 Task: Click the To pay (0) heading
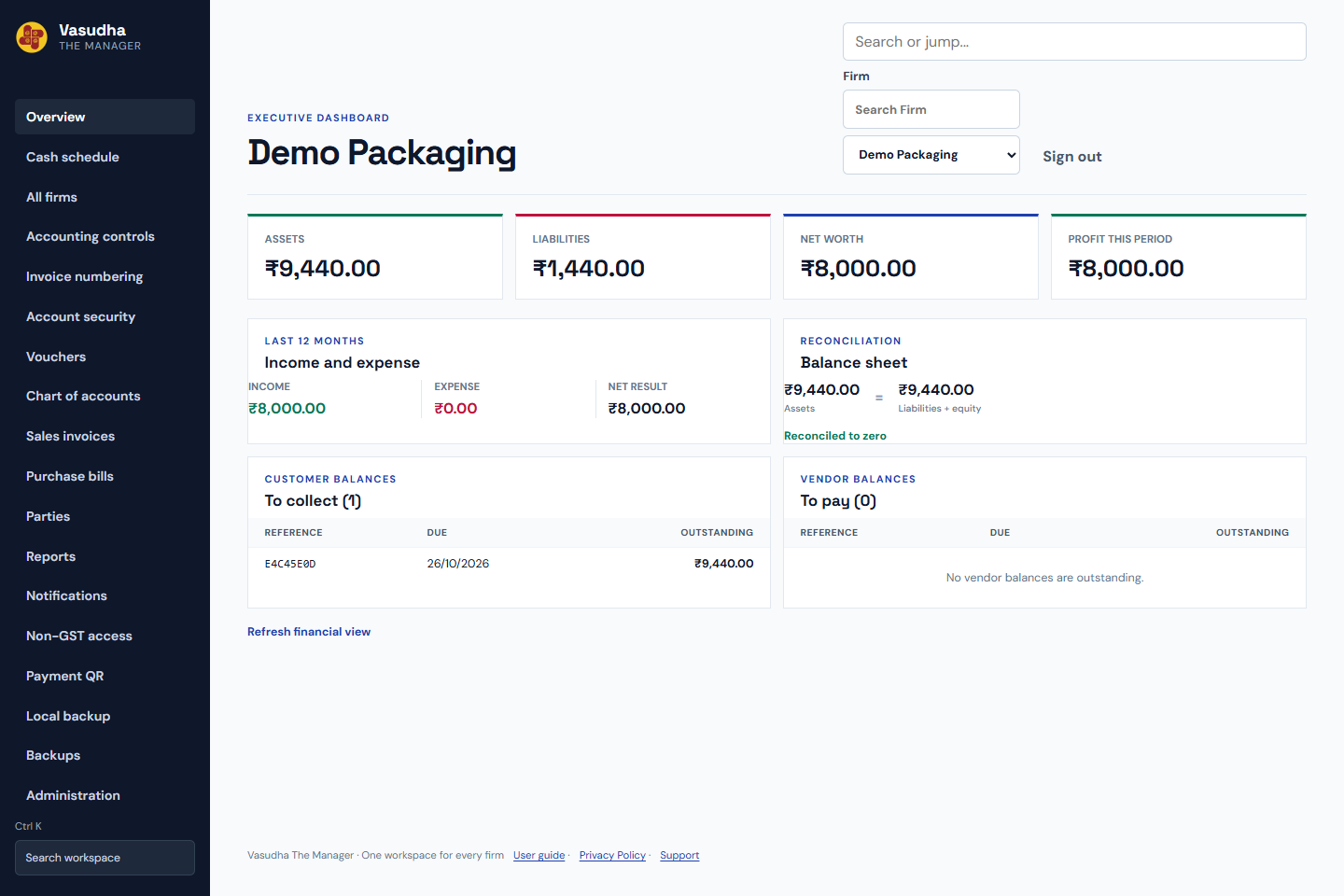838,501
